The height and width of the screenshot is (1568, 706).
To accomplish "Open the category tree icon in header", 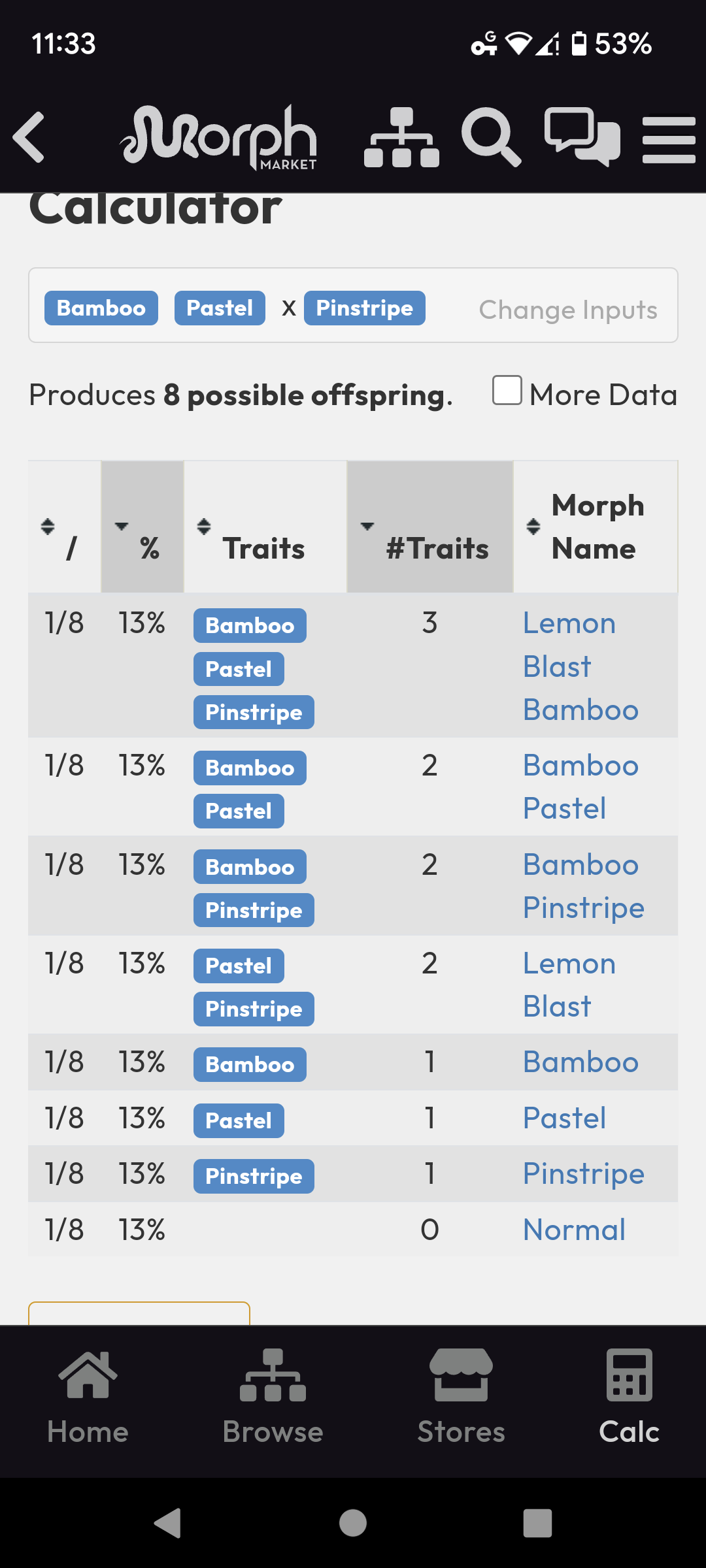I will pyautogui.click(x=401, y=137).
